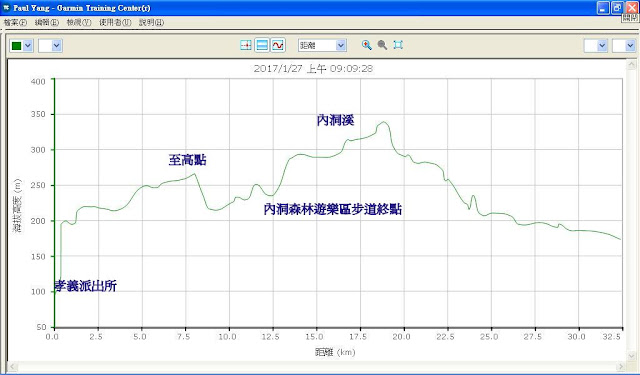Screen dimensions: 640x375
Task: Click the 內洞溪 peak label on chart
Action: (x=335, y=120)
